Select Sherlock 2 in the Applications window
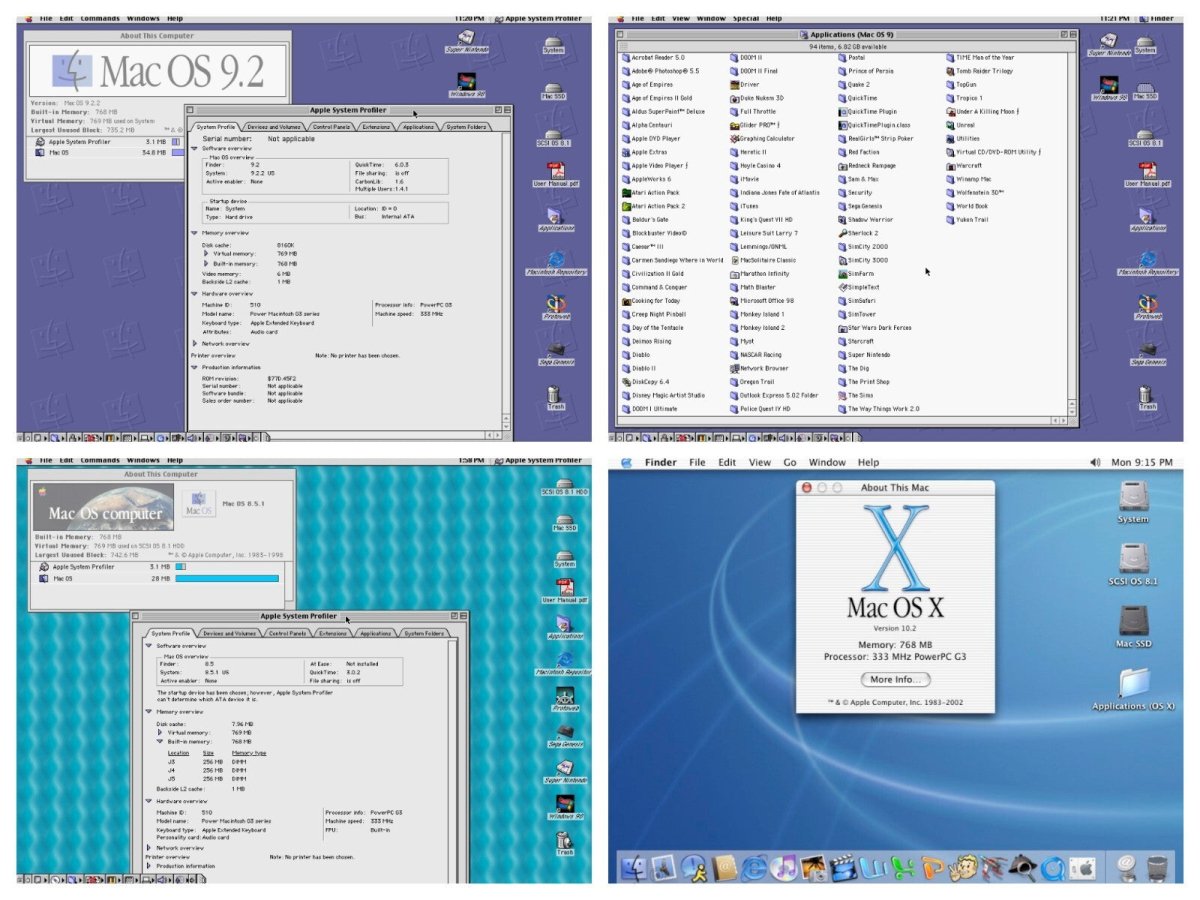The height and width of the screenshot is (900, 1200). coord(858,233)
